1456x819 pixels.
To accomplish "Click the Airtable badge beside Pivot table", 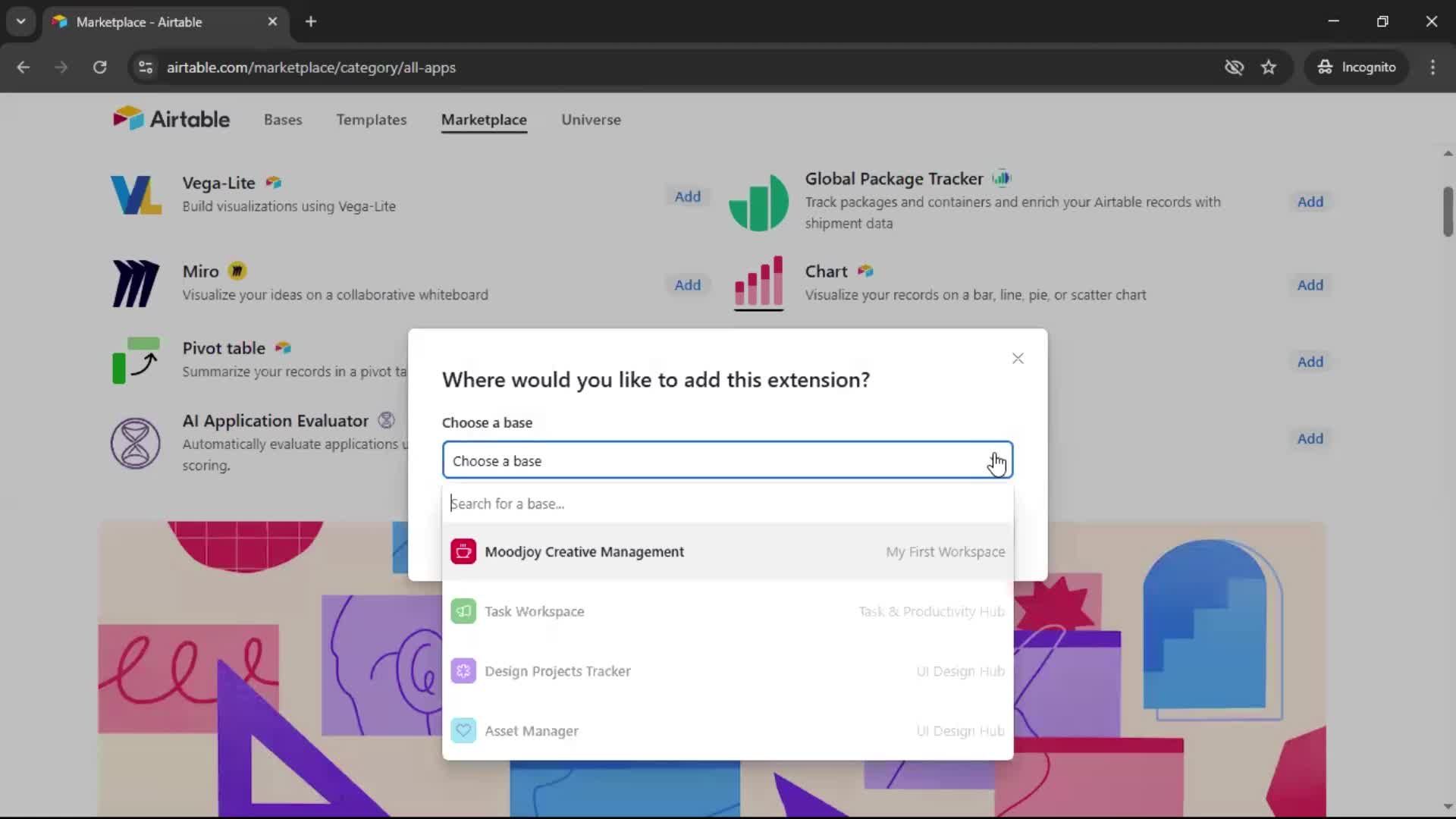I will click(x=283, y=347).
